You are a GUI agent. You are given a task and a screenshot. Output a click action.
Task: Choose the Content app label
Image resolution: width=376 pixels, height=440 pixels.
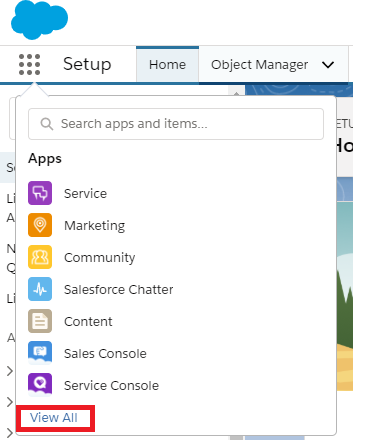pos(88,321)
